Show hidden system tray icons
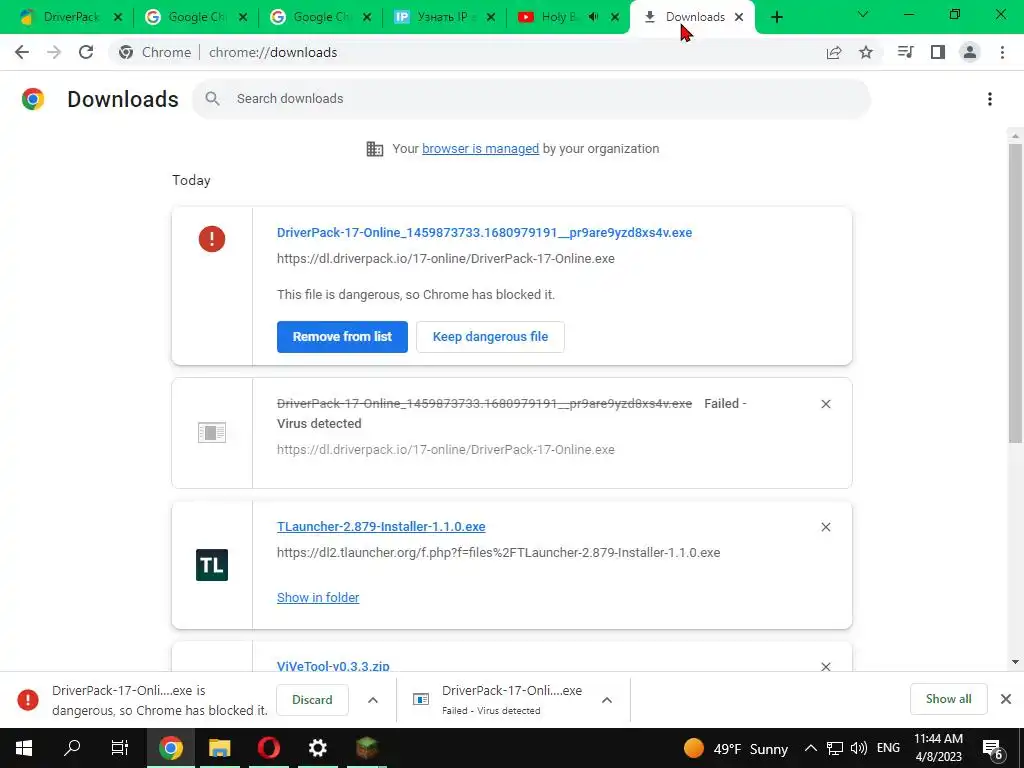The width and height of the screenshot is (1024, 768). point(810,748)
